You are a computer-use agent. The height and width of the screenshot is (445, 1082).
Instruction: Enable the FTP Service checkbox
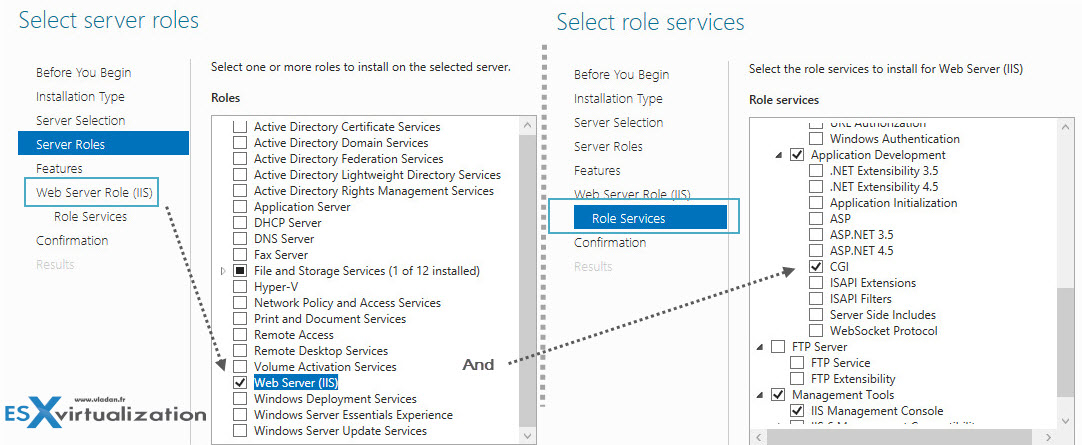797,362
